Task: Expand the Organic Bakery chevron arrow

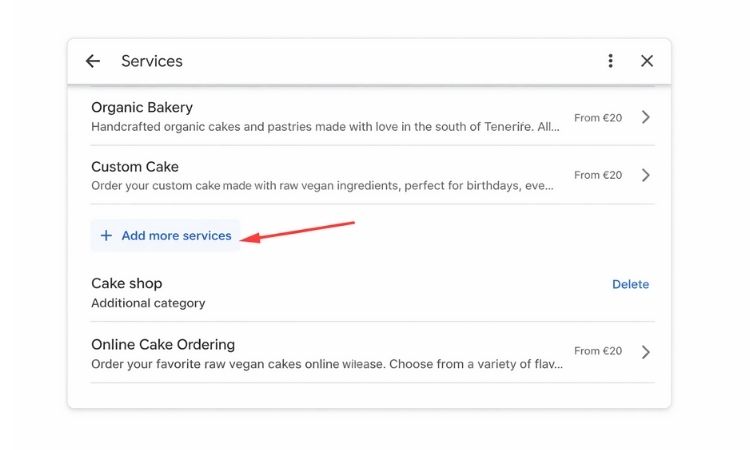Action: (646, 117)
